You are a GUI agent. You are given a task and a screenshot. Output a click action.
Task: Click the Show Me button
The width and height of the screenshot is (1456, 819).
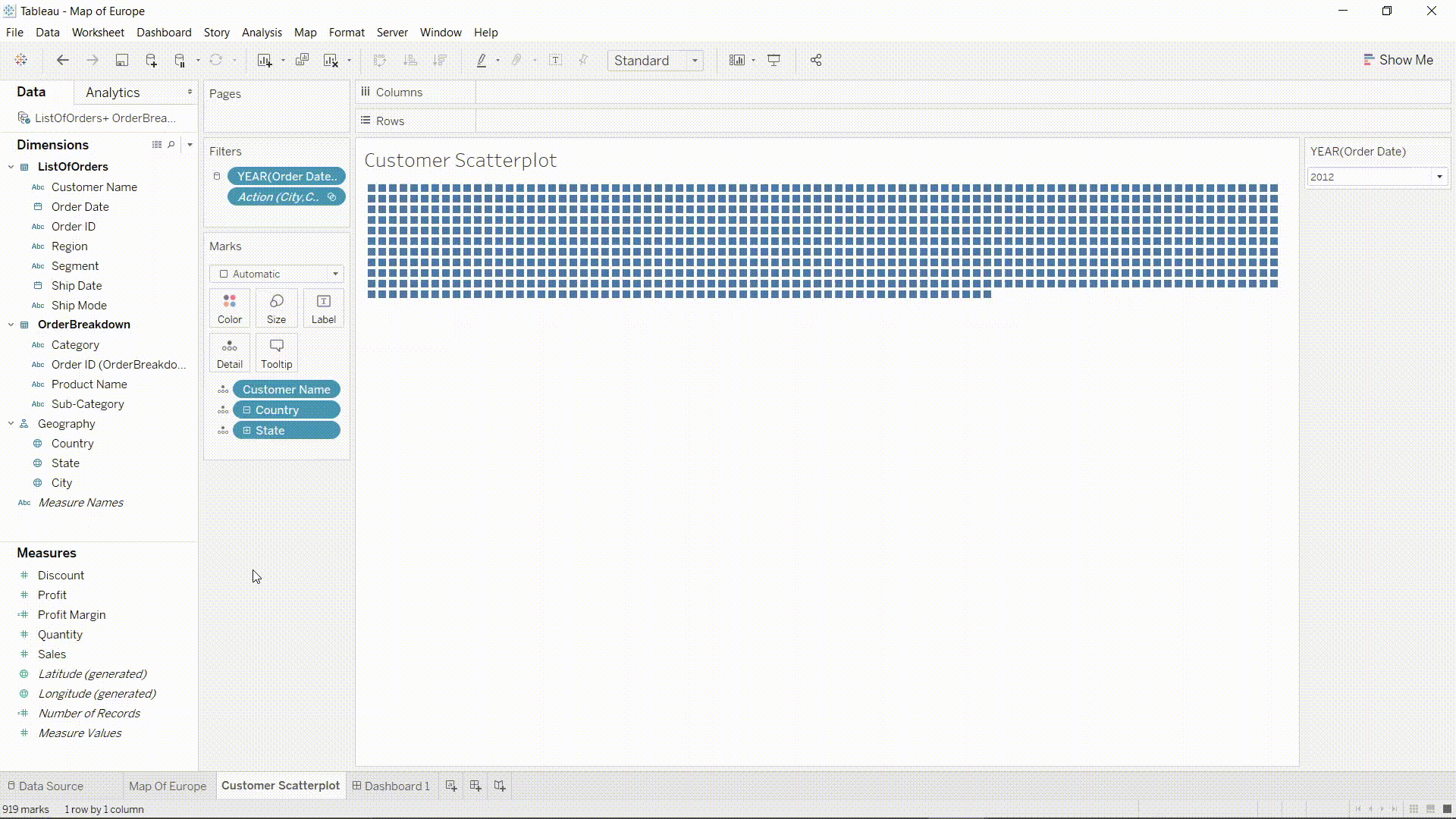pyautogui.click(x=1398, y=60)
